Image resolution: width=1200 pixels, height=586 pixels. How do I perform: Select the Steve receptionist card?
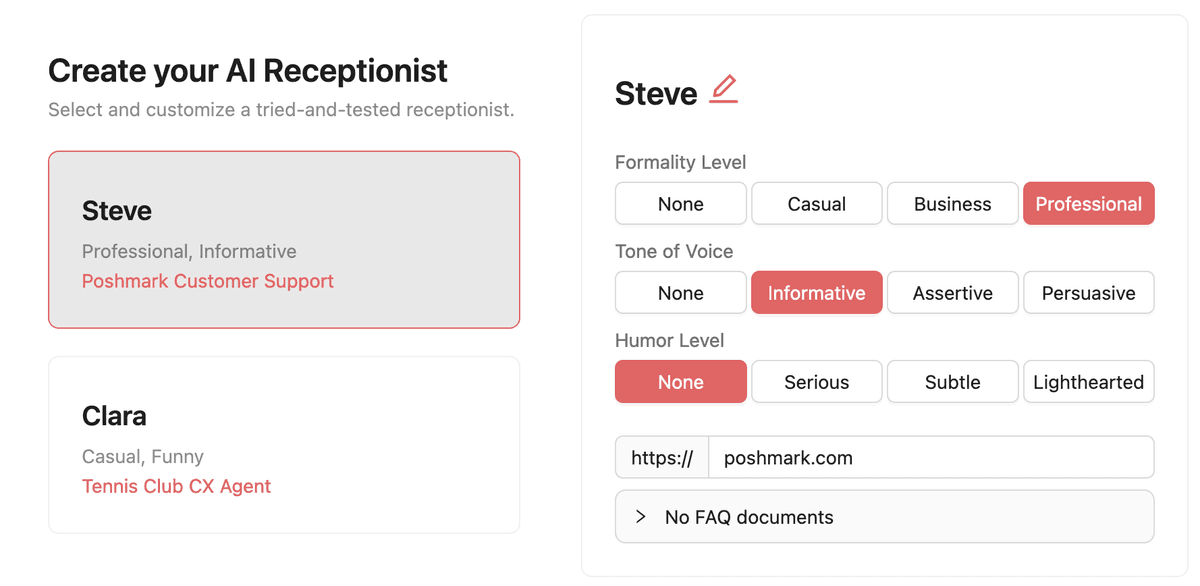click(x=283, y=240)
